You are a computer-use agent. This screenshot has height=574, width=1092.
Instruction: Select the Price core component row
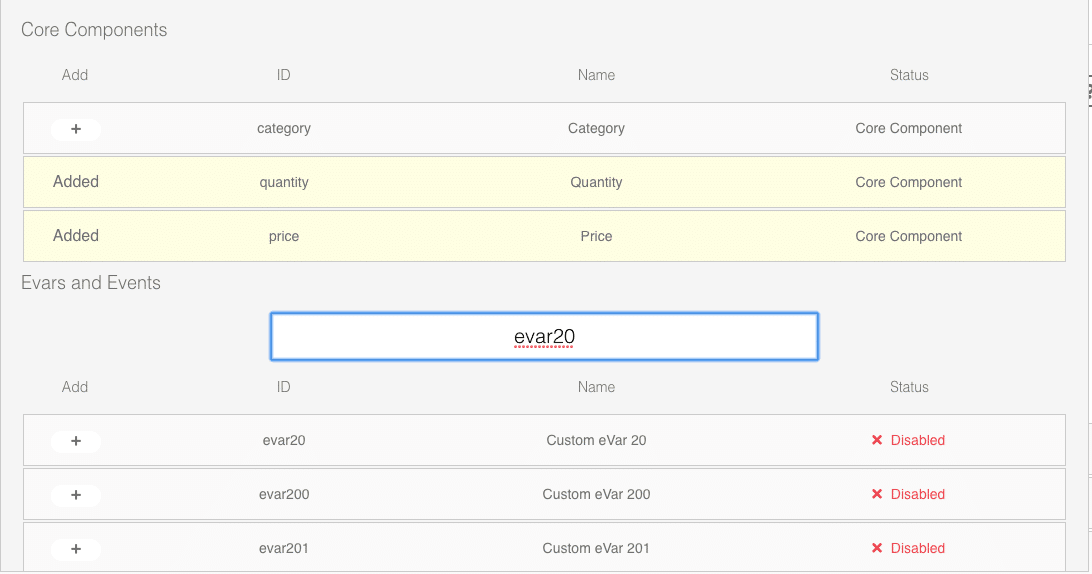click(544, 236)
